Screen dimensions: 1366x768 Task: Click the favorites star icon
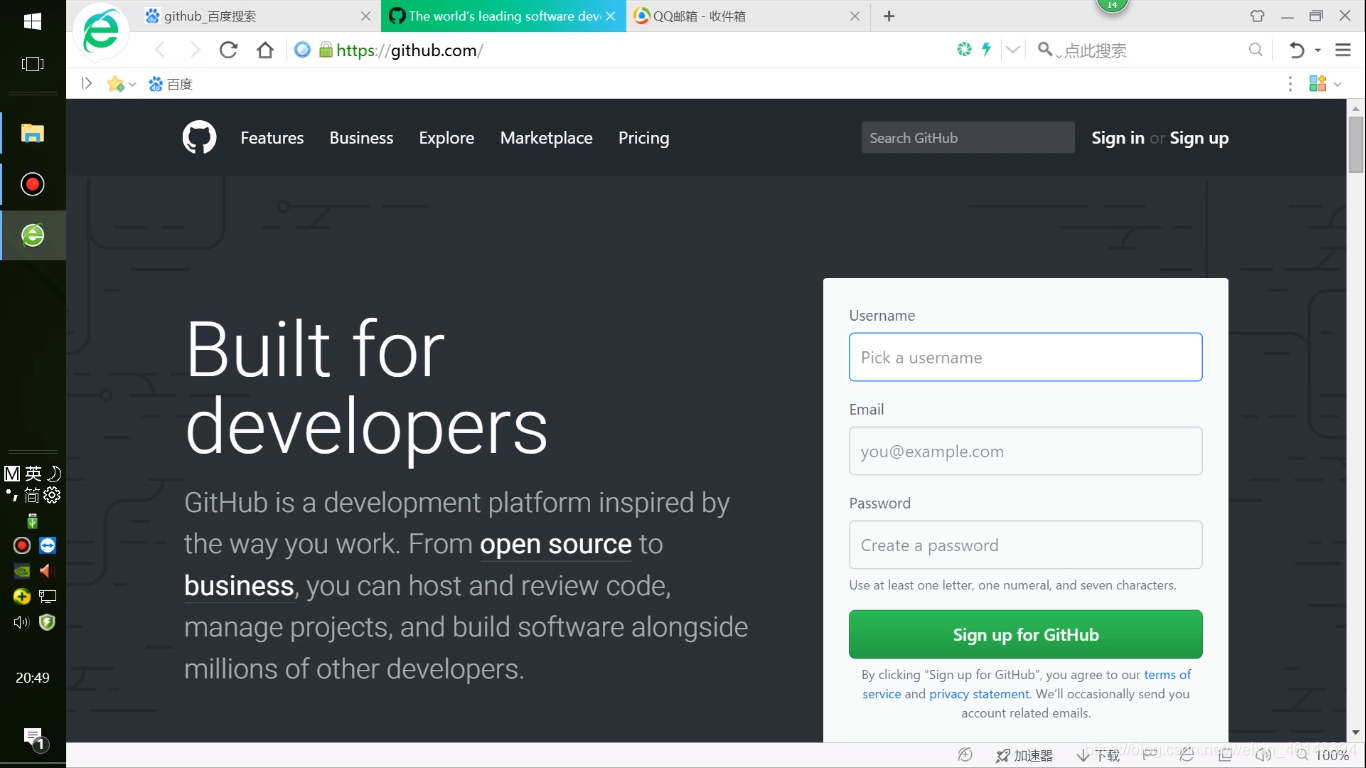click(116, 84)
